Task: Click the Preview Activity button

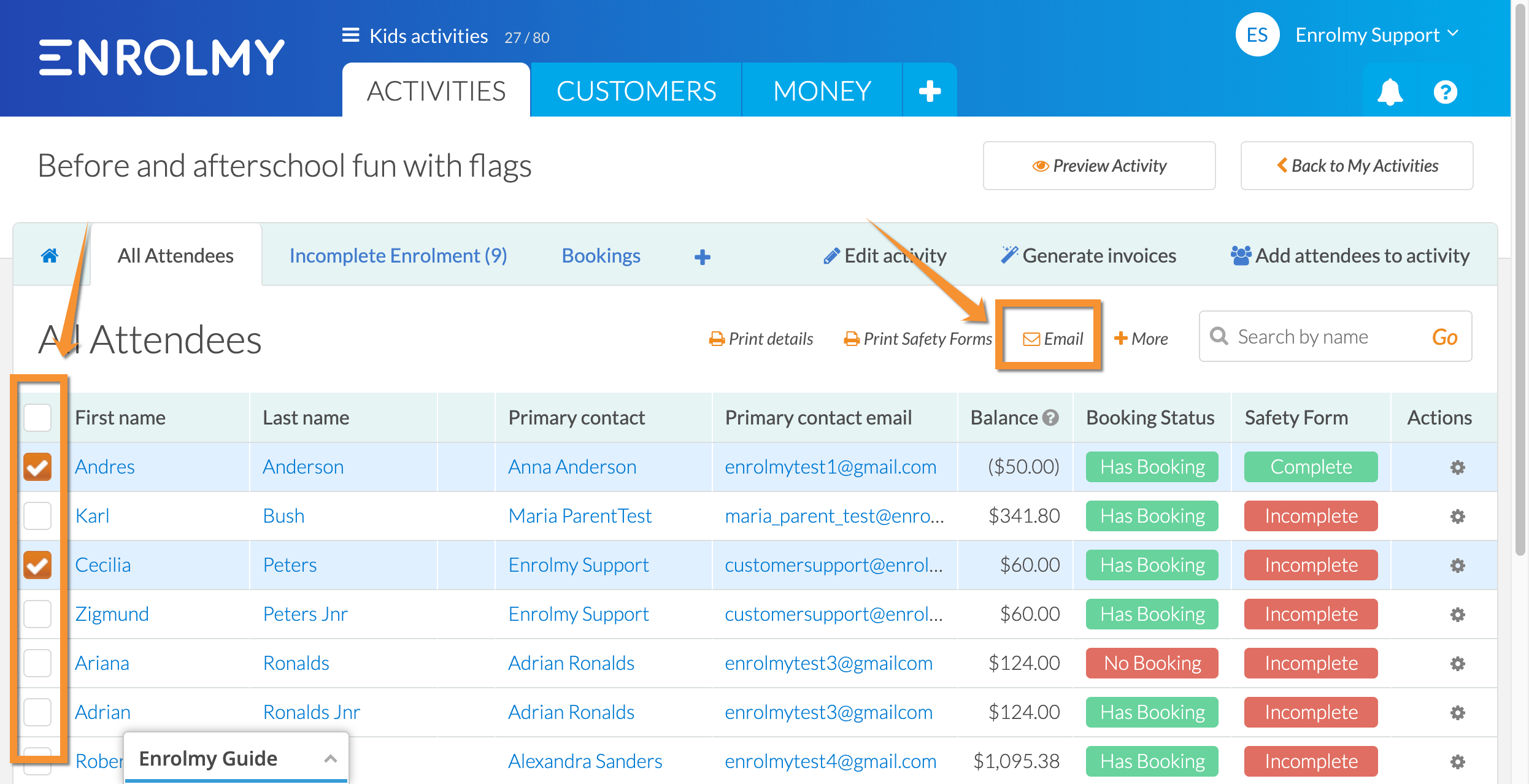Action: tap(1099, 166)
